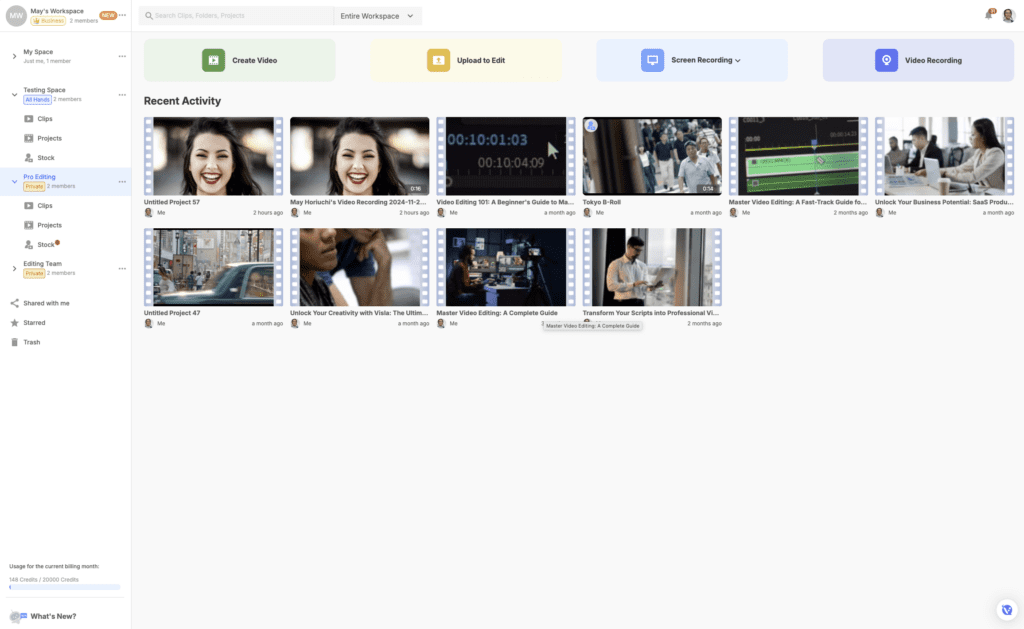The height and width of the screenshot is (629, 1024).
Task: Collapse the Testing Space chevron
Action: pyautogui.click(x=14, y=95)
